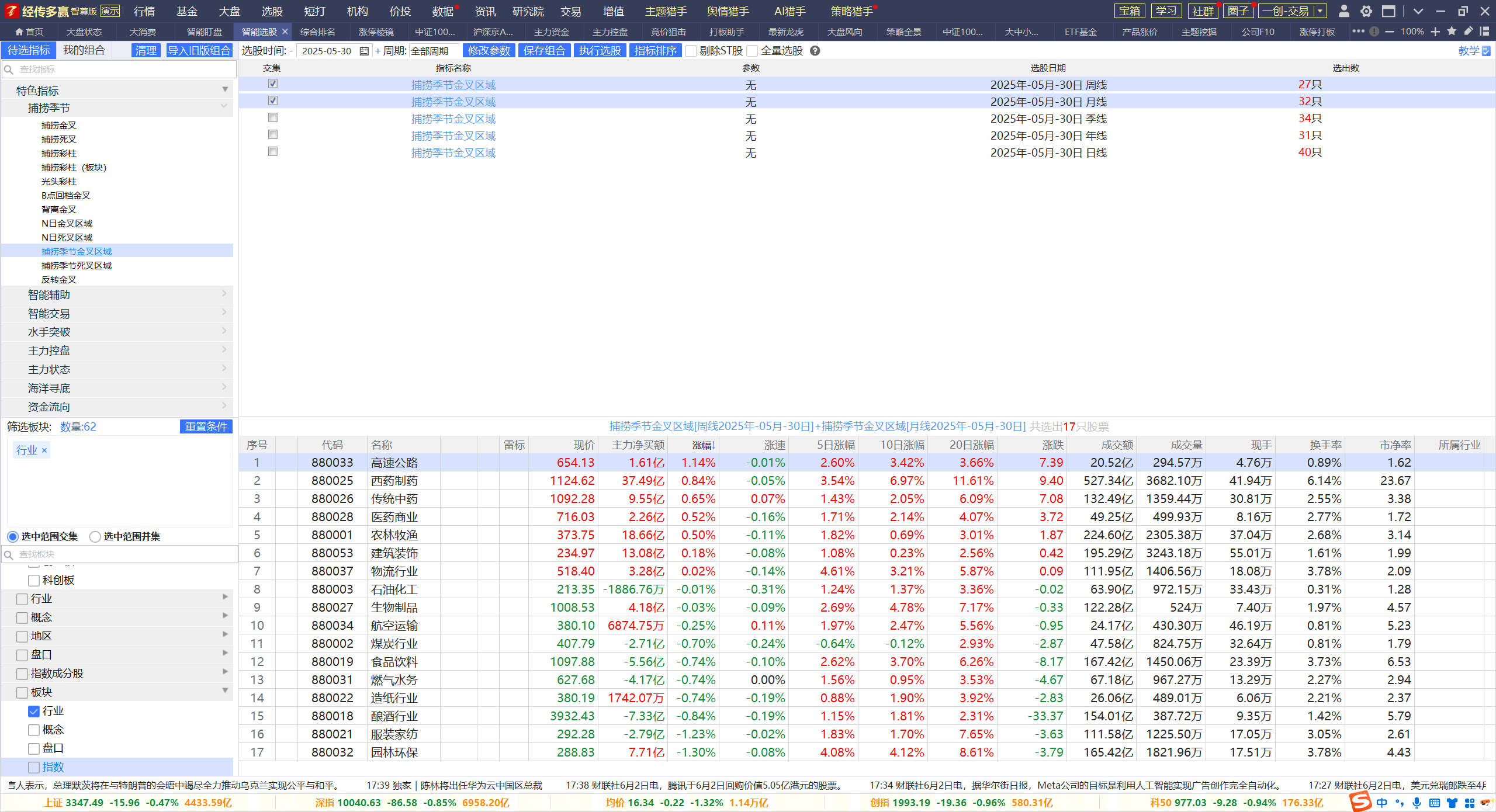Check the 季线 row intersection checkbox

(x=273, y=118)
